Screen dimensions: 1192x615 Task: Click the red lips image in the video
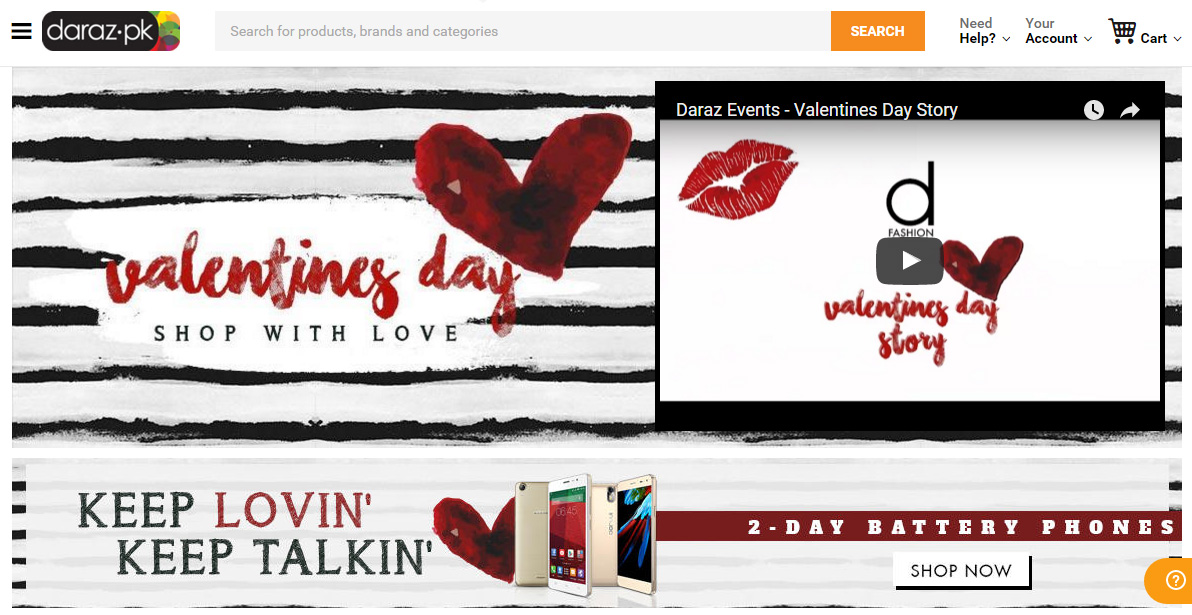coord(737,179)
